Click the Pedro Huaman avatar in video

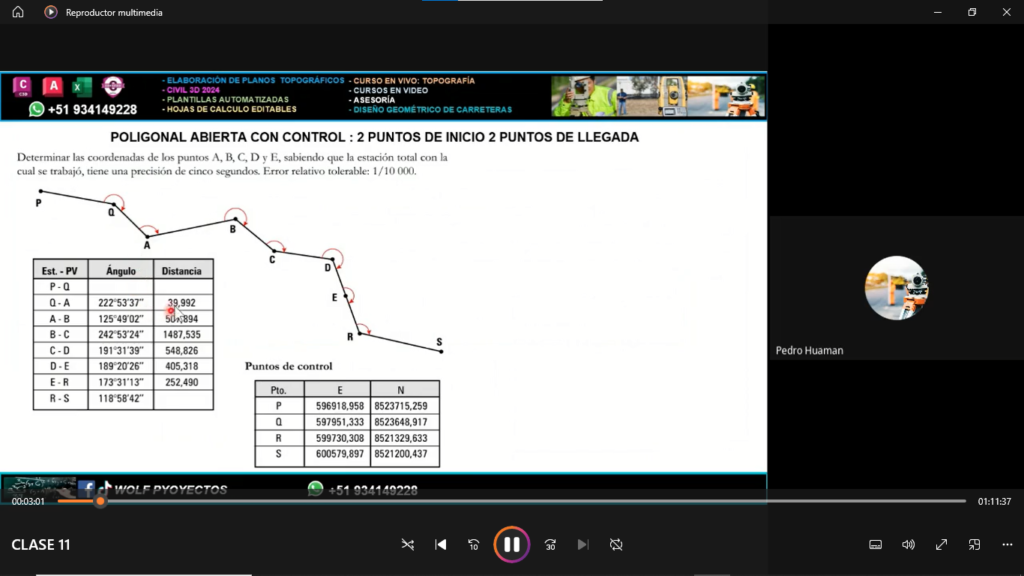pos(896,288)
